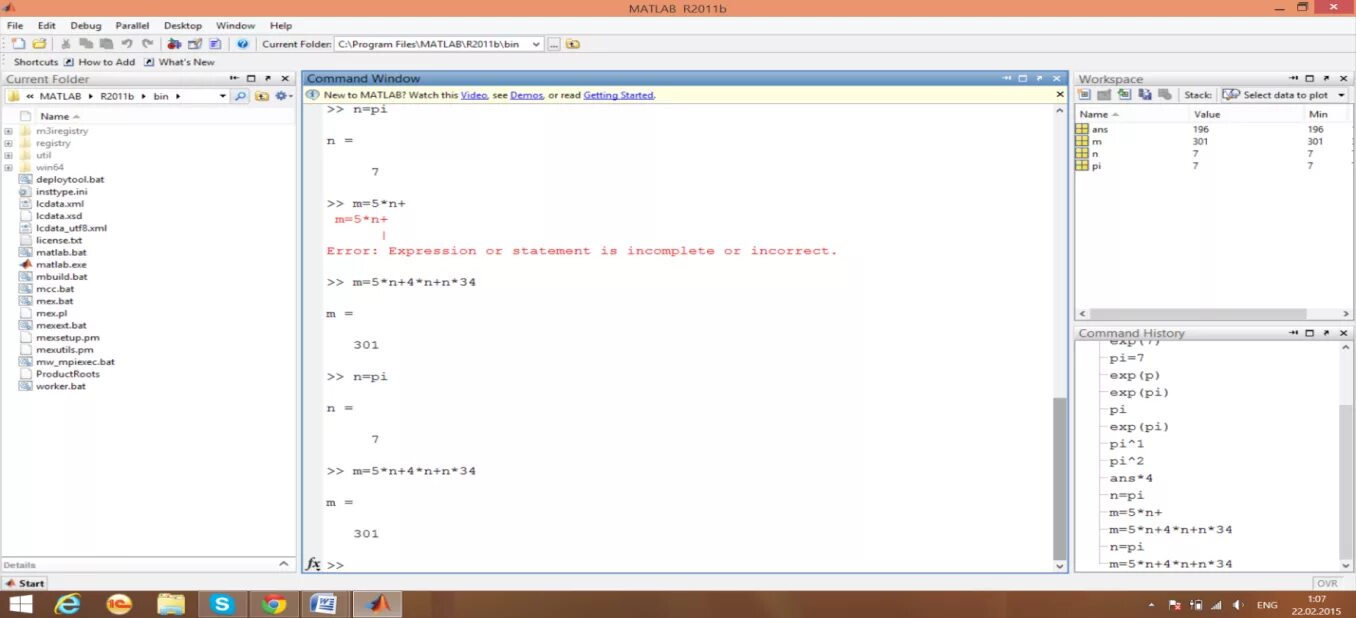Open the Demos link in the banner
Image resolution: width=1356 pixels, height=618 pixels.
(x=527, y=95)
